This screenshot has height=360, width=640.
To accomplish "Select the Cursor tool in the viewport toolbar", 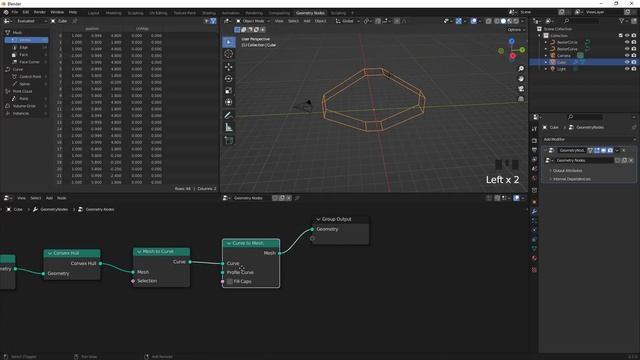I will coord(229,54).
